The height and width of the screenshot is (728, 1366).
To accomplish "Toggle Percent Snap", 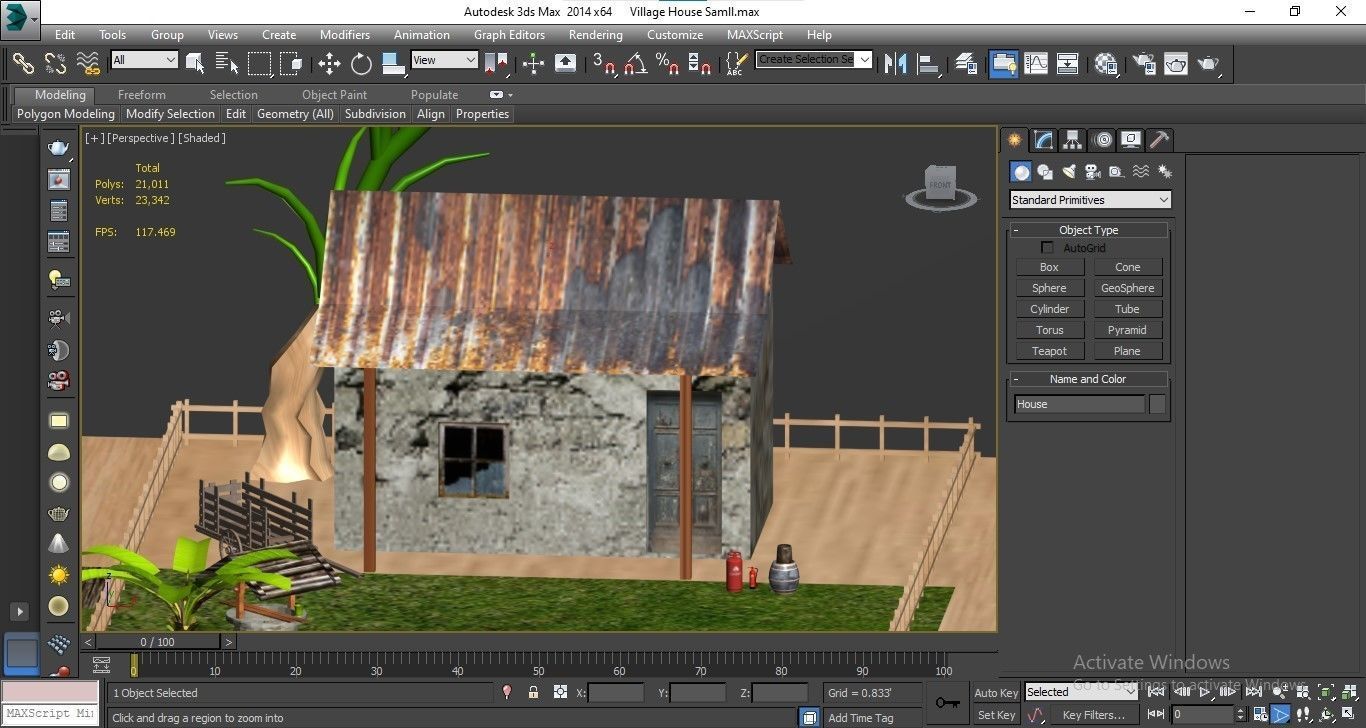I will (668, 63).
